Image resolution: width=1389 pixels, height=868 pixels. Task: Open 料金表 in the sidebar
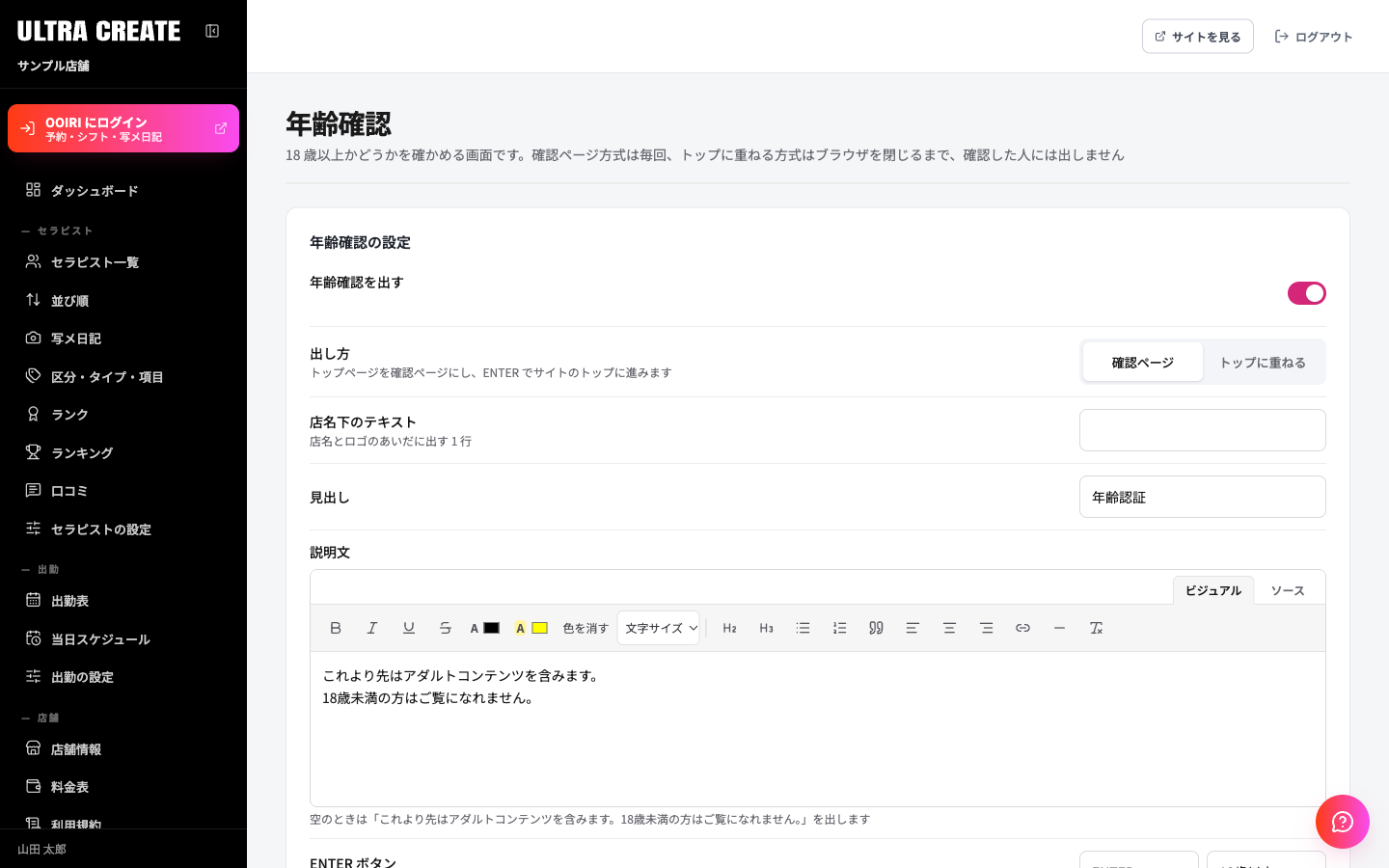point(123,787)
